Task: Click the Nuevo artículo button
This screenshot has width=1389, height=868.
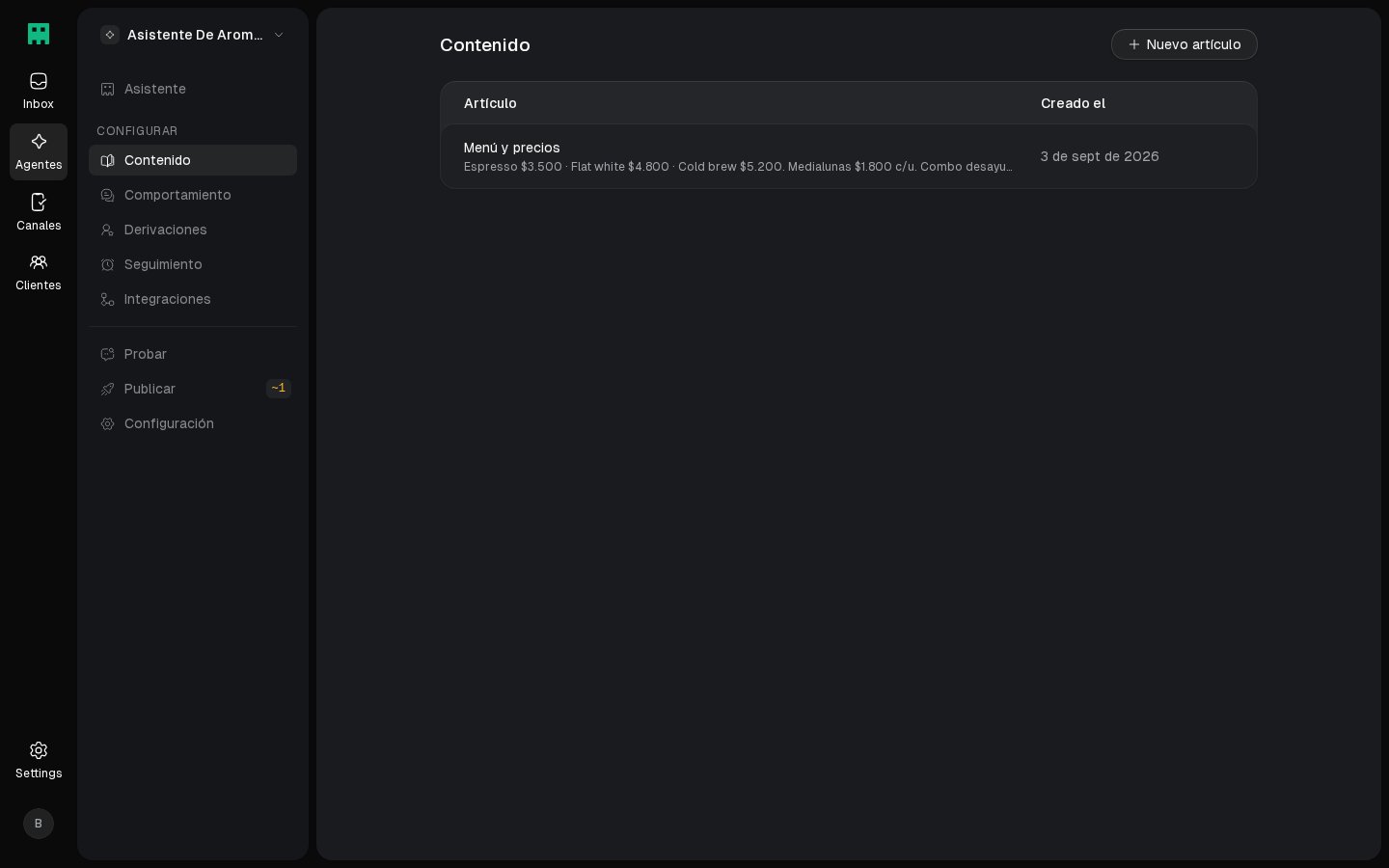Action: click(x=1184, y=44)
